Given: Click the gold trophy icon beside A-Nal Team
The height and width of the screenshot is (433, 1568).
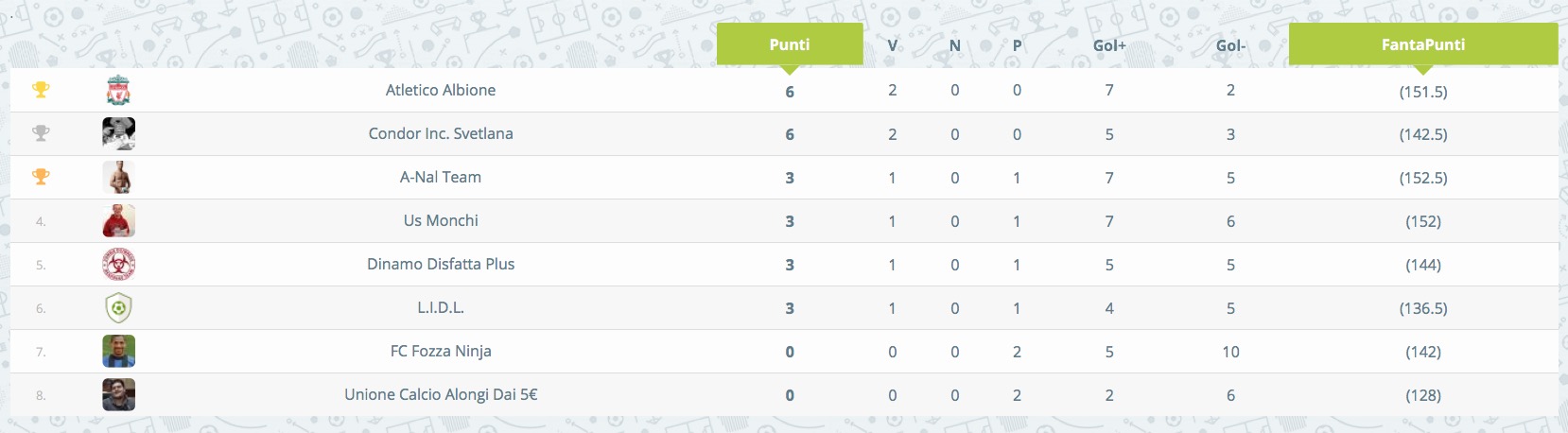Looking at the screenshot, I should (x=41, y=177).
